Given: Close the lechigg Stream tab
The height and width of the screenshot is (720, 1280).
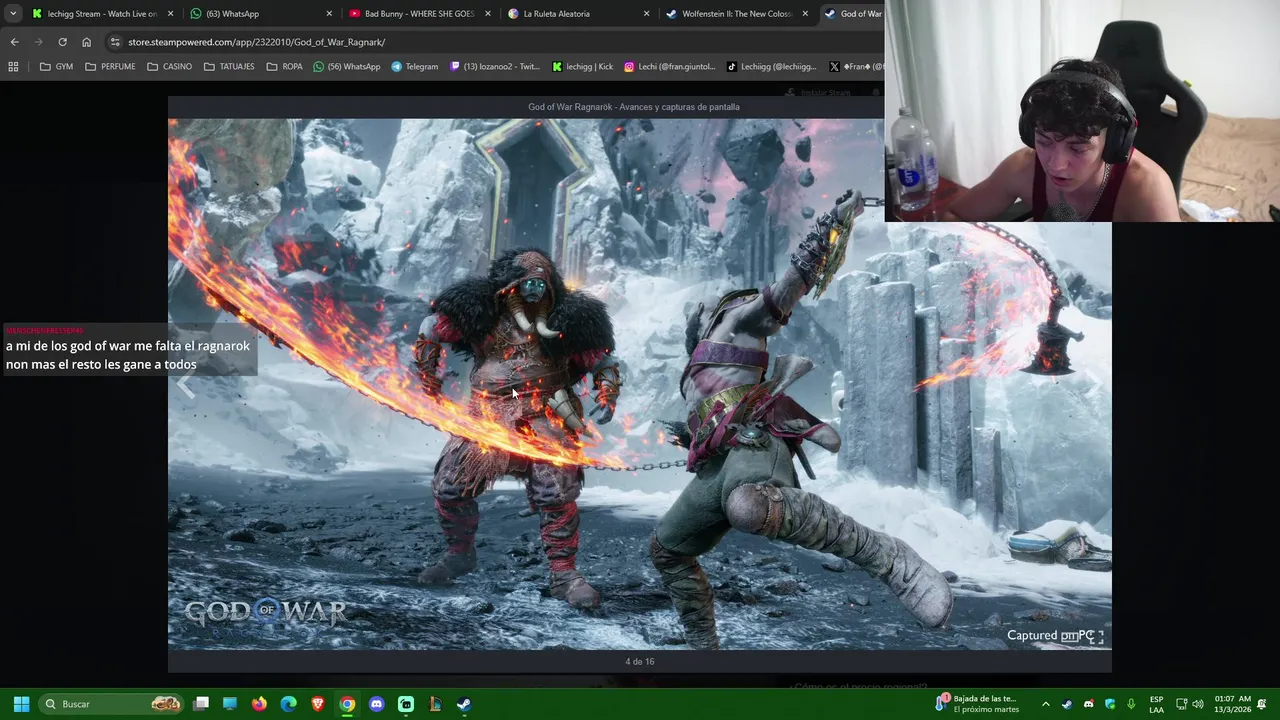Looking at the screenshot, I should (171, 14).
